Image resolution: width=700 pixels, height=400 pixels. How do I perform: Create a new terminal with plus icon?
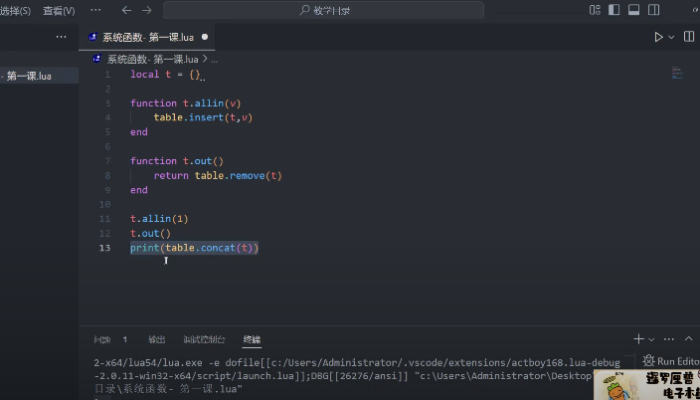point(638,340)
